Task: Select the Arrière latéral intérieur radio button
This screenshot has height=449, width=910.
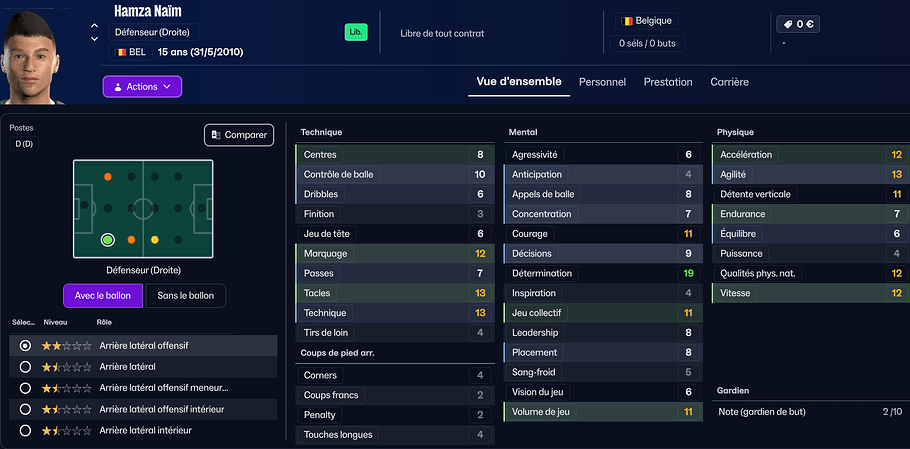Action: click(25, 430)
